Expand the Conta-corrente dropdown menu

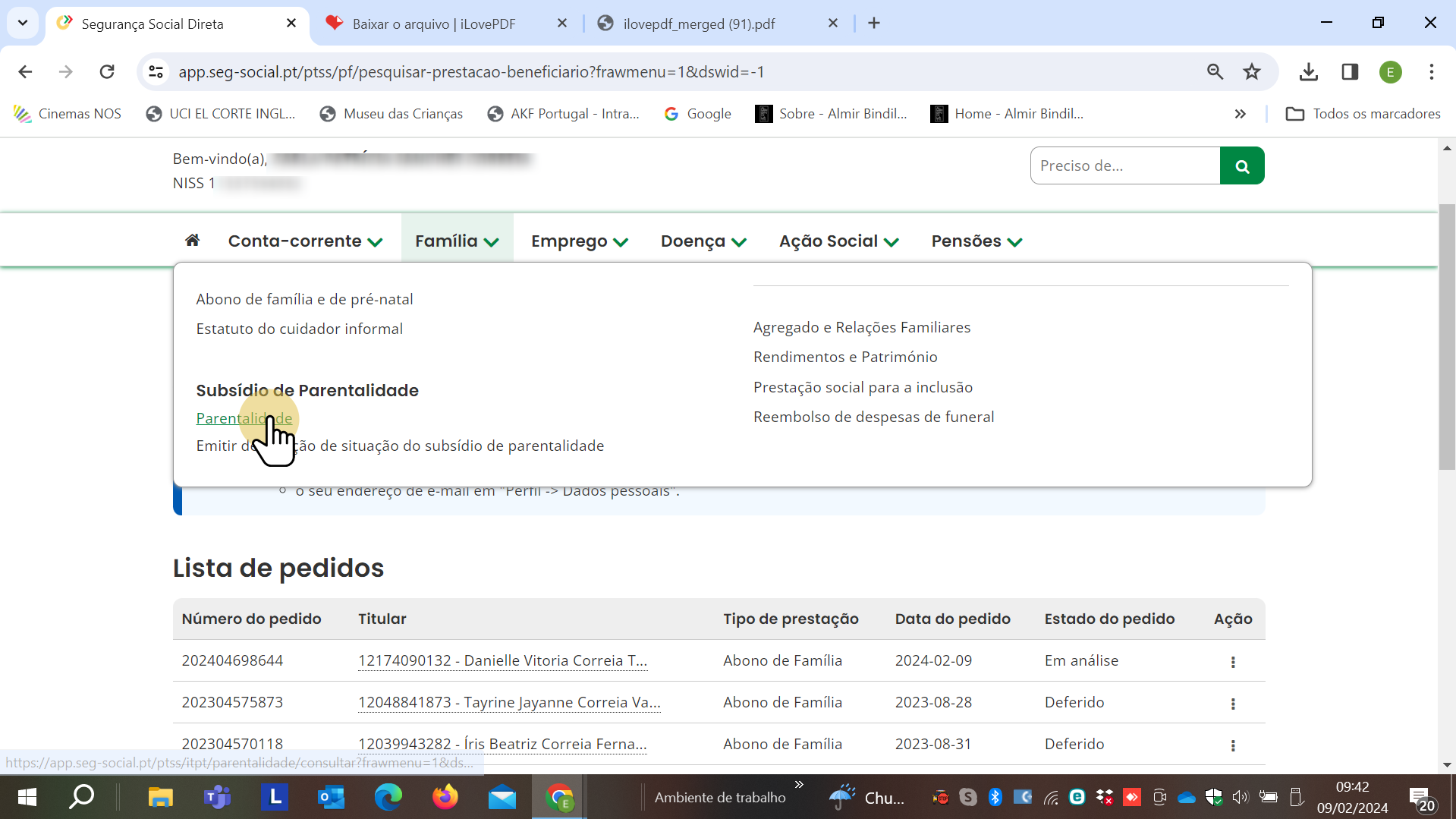(305, 241)
